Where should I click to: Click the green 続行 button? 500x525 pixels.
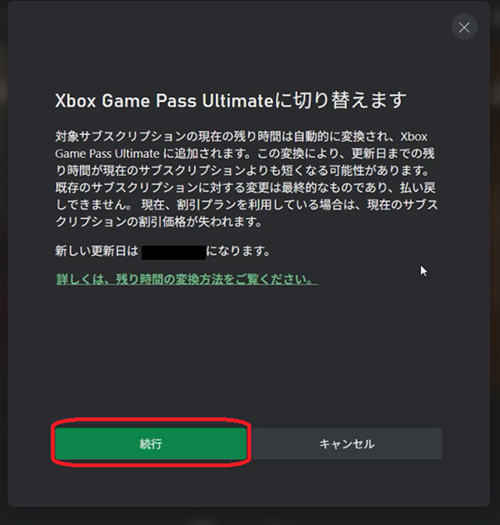click(x=151, y=443)
